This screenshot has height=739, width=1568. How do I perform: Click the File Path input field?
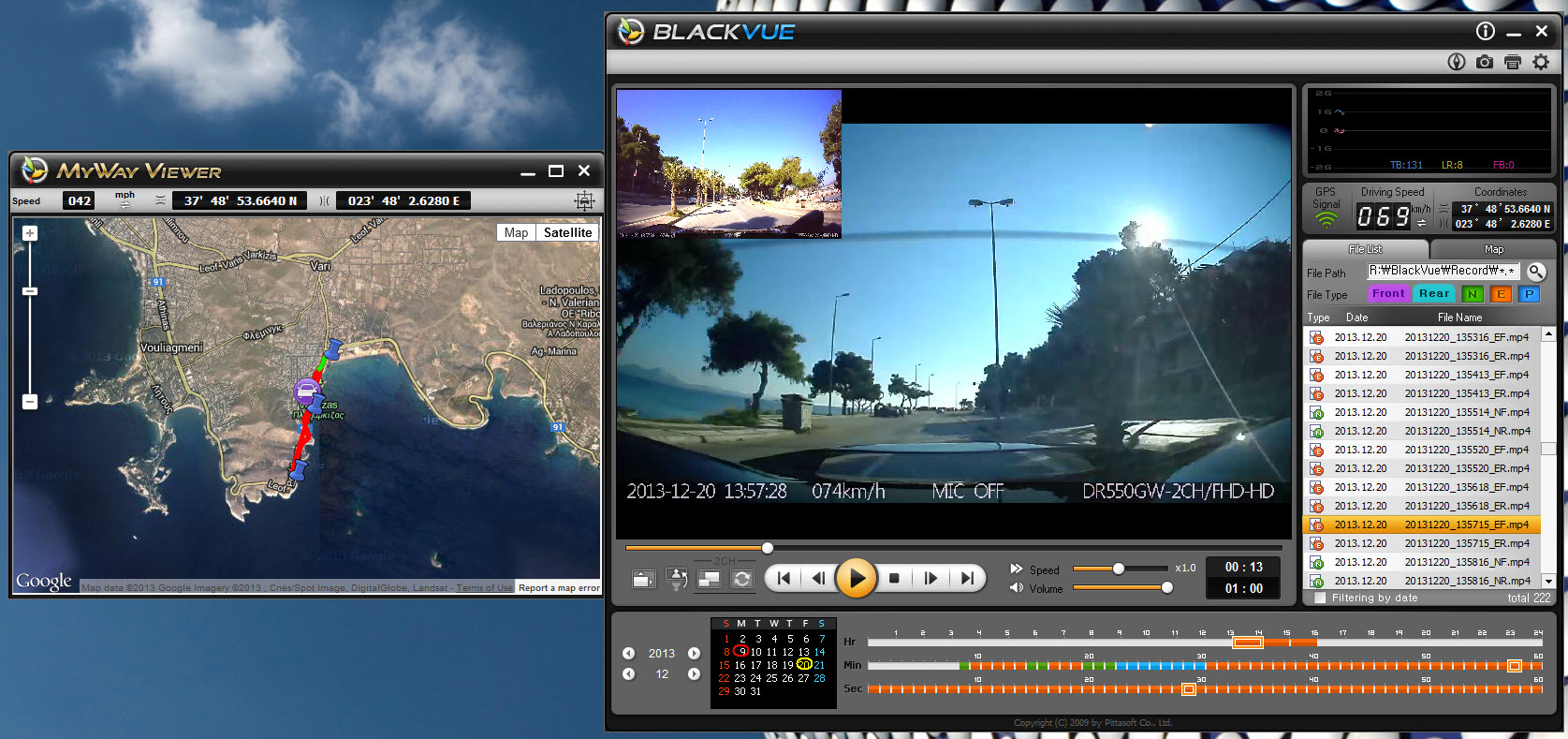(x=1443, y=271)
